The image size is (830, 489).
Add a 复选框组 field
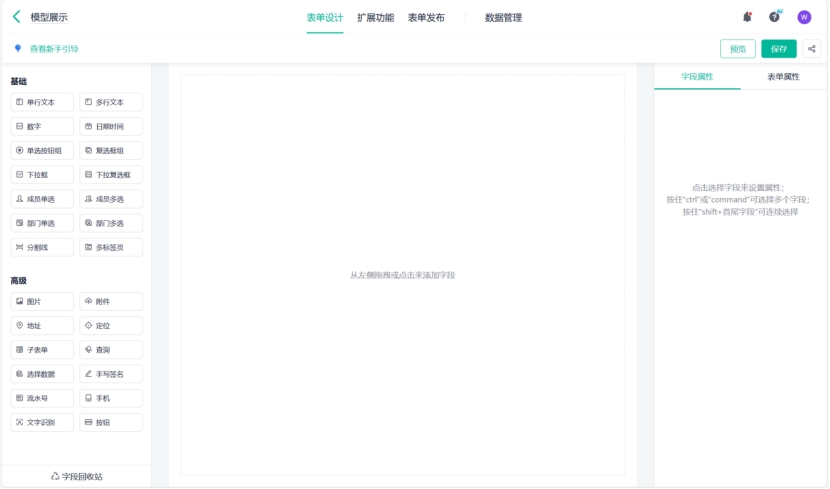click(111, 151)
